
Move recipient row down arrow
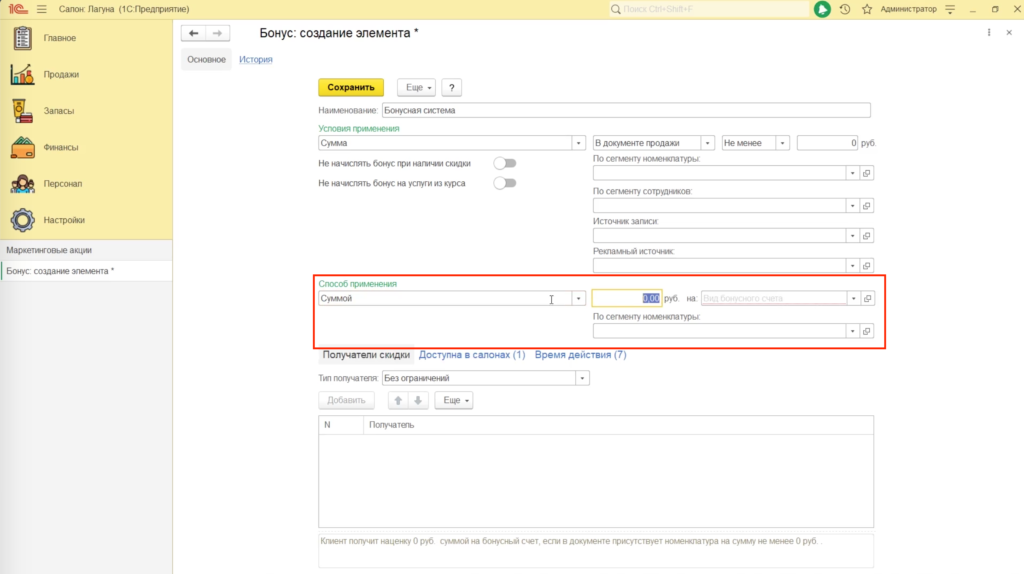tap(418, 400)
